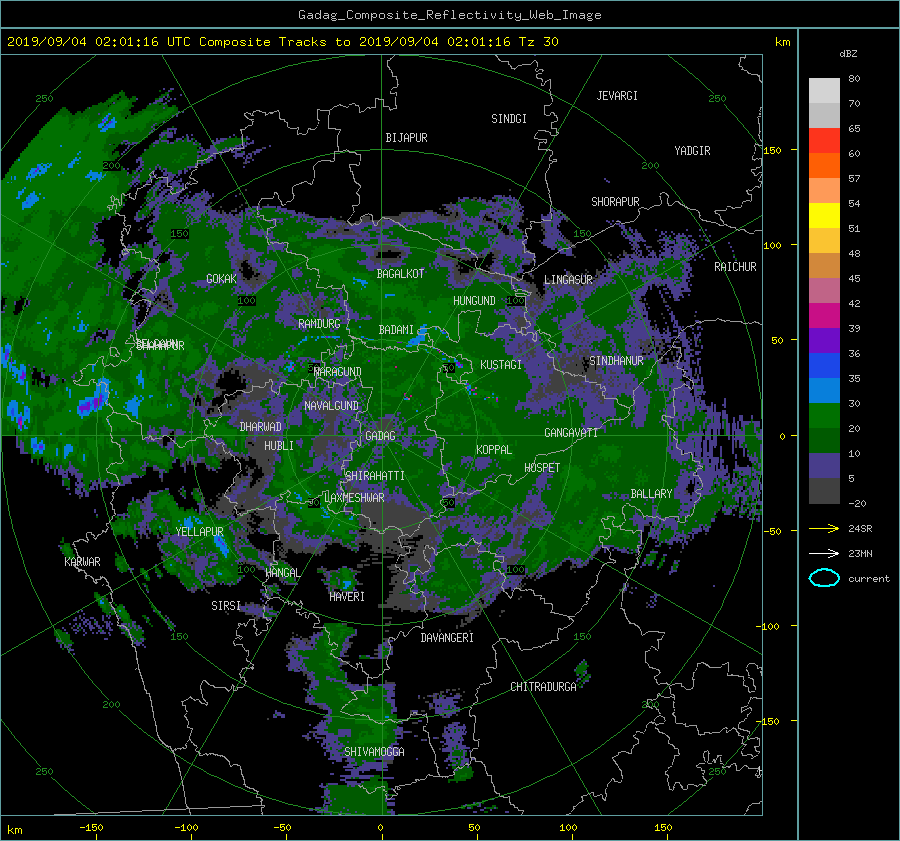
Task: Click the Gadag_Composite_Reflectivity_Web_Image title
Action: (x=449, y=15)
